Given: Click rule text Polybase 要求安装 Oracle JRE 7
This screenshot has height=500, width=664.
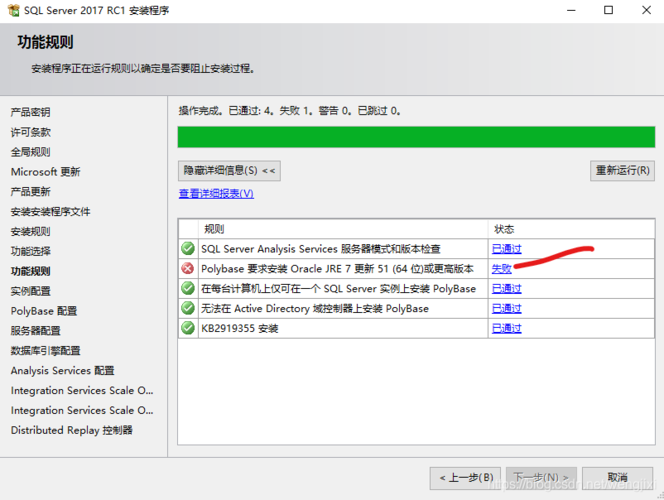Looking at the screenshot, I should 337,269.
